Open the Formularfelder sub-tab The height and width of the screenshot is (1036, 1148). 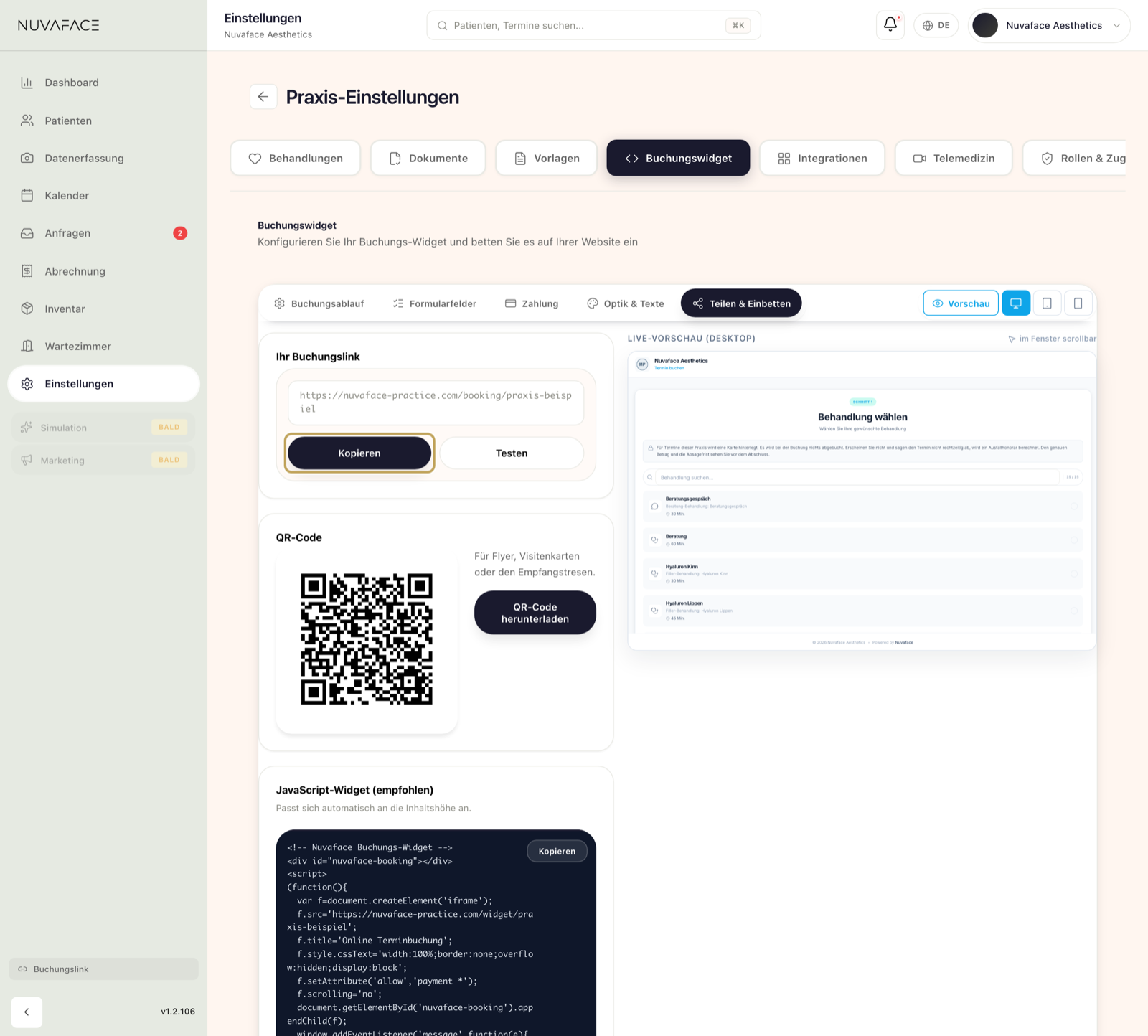[434, 303]
